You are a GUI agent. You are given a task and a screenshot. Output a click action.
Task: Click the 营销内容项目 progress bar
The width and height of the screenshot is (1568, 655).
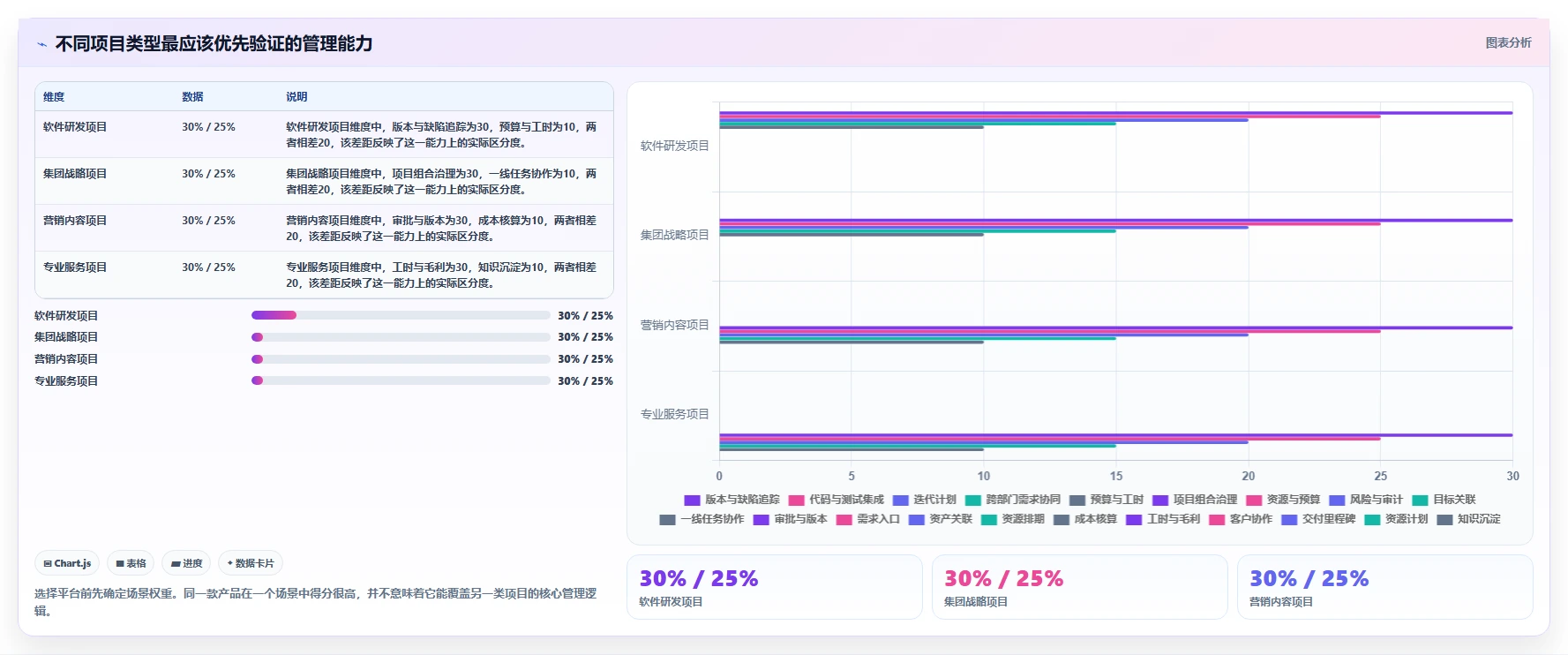coord(401,359)
